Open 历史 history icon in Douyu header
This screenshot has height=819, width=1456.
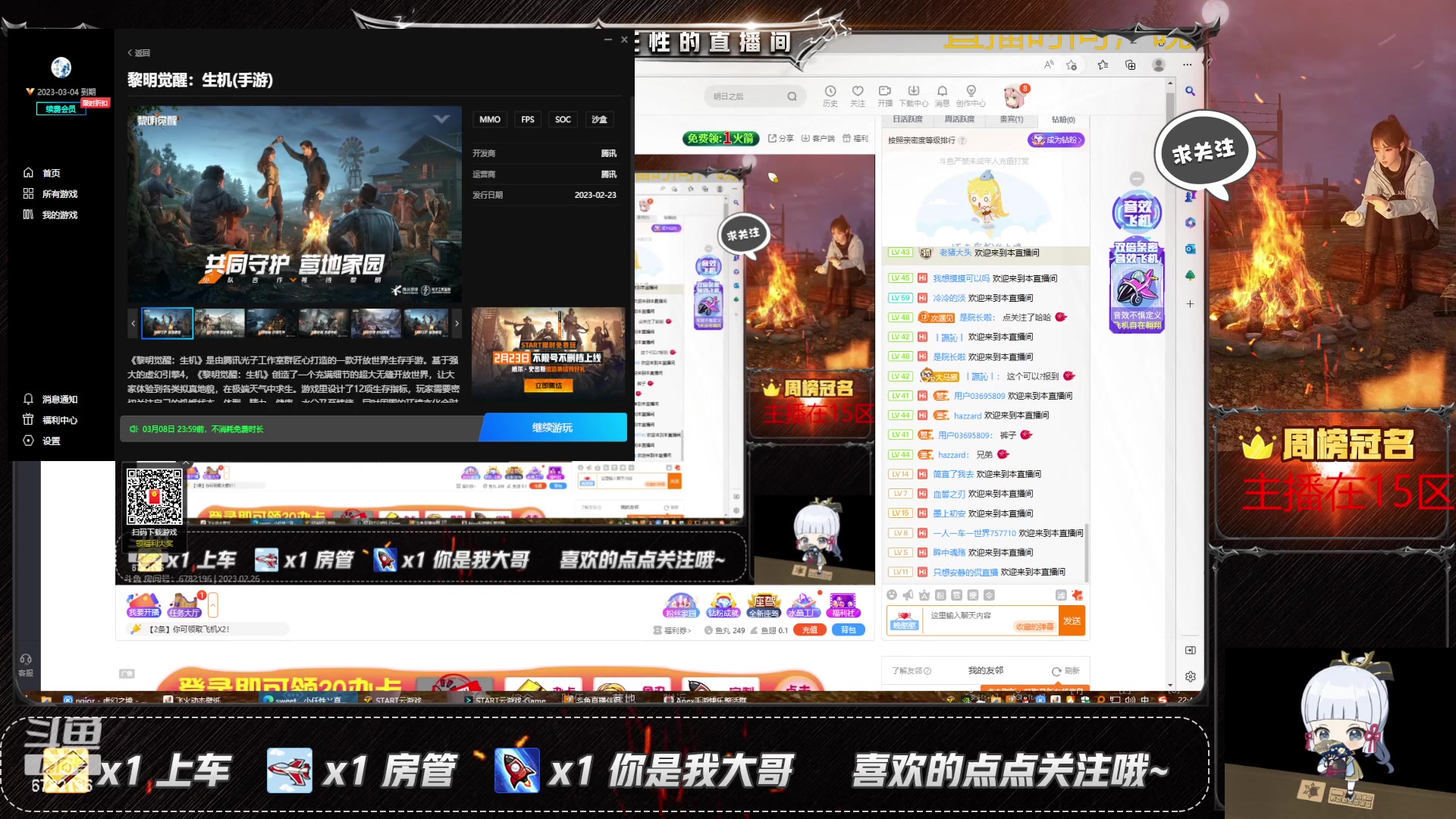830,96
